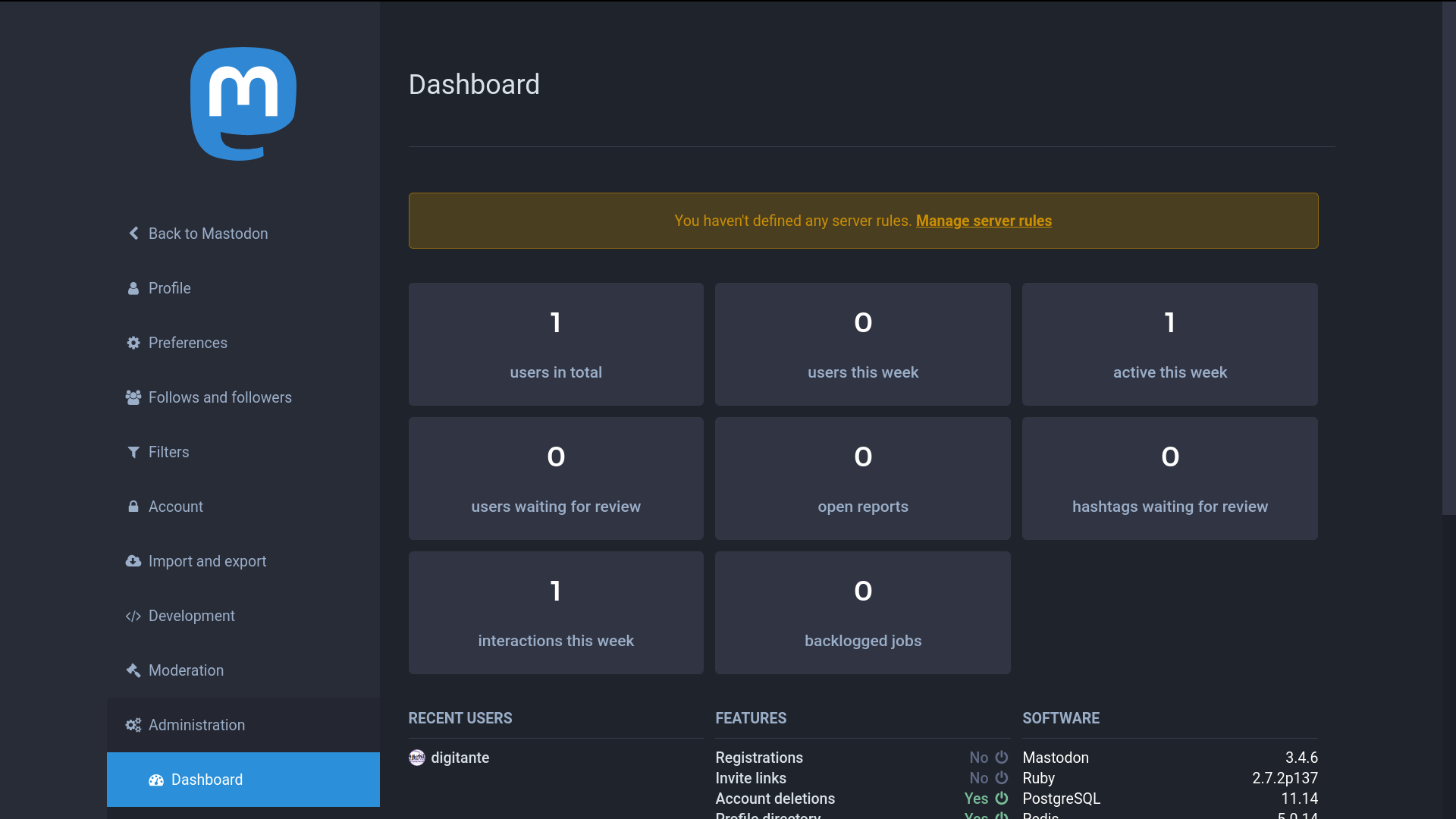Click the Account lock icon
Screen dimensions: 1456x819
(x=133, y=507)
